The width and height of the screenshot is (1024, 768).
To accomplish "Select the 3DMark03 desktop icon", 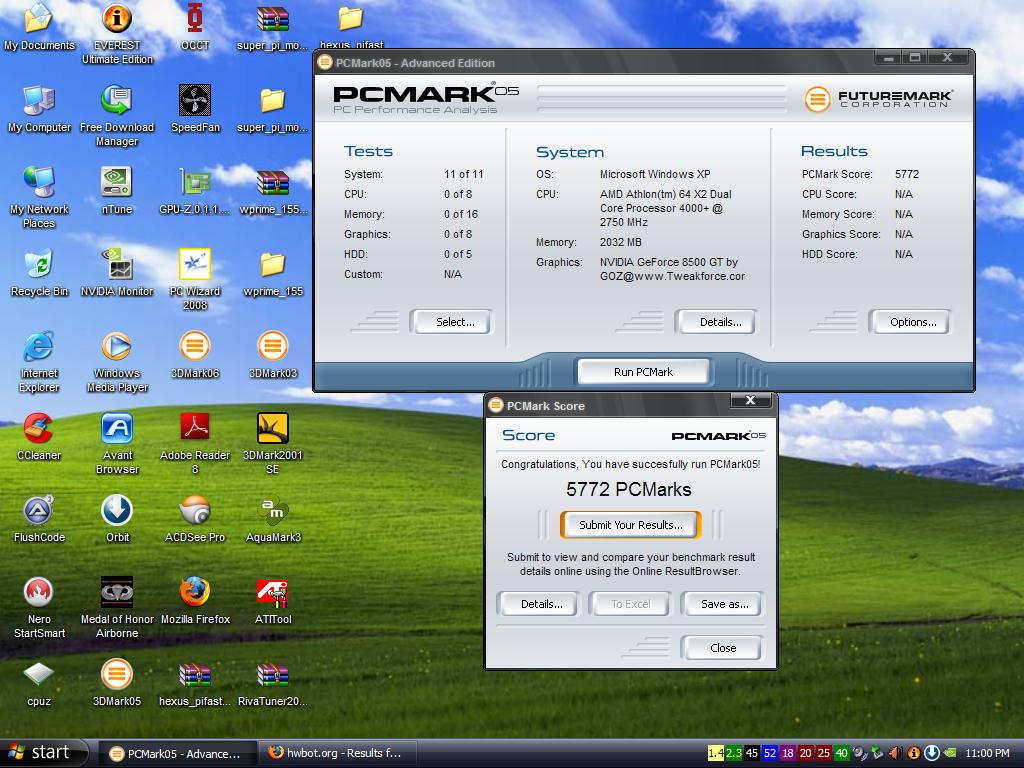I will point(273,355).
